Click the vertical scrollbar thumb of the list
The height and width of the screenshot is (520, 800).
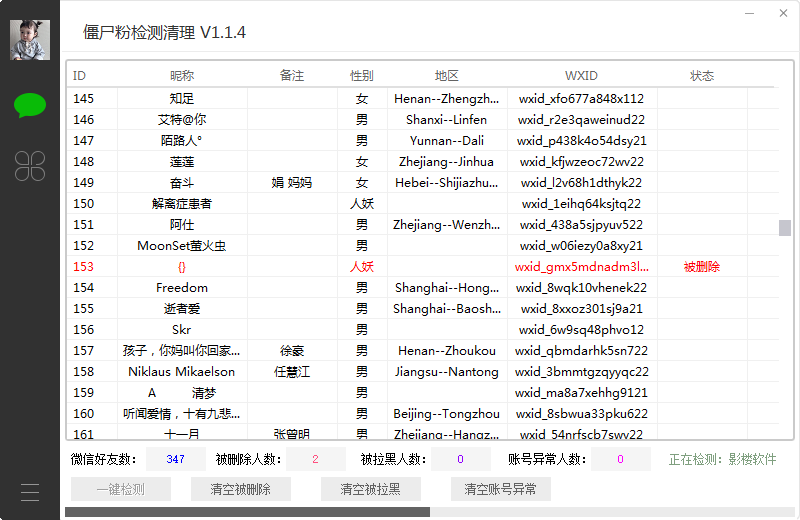(785, 228)
